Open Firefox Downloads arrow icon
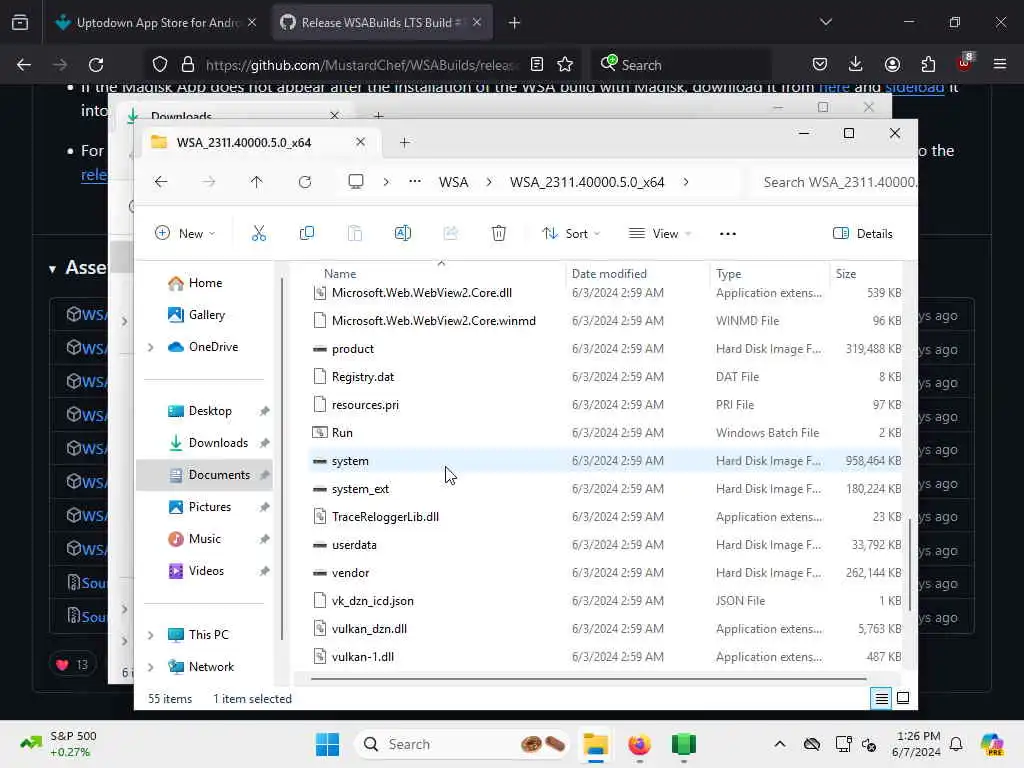The image size is (1024, 768). click(856, 64)
